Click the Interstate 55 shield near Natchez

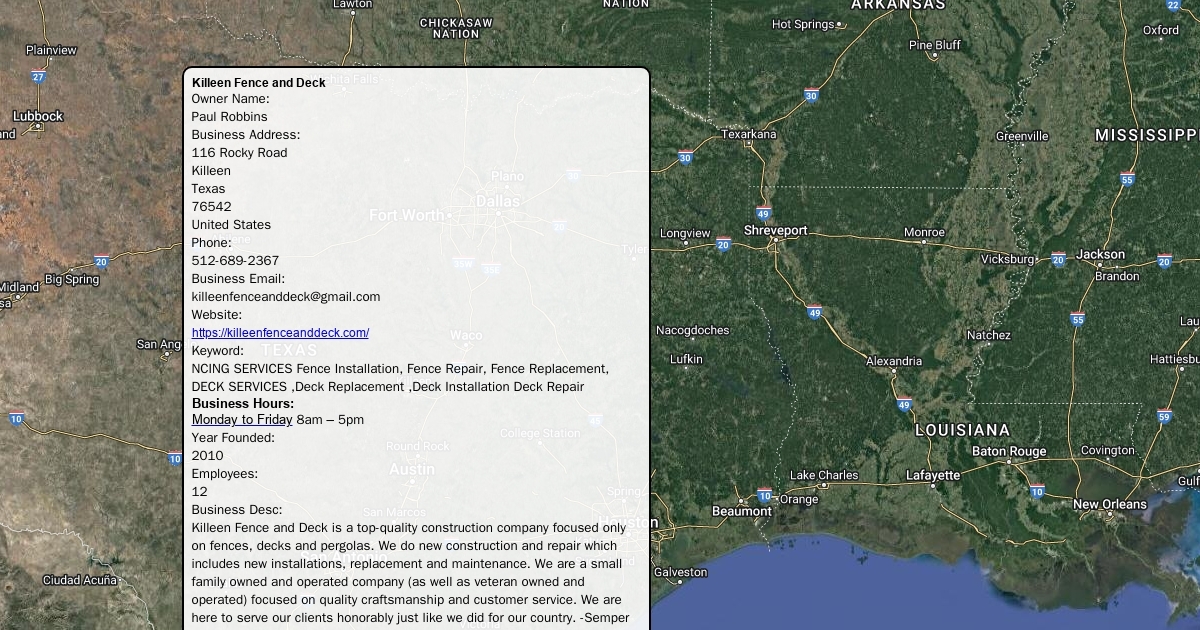[1077, 319]
